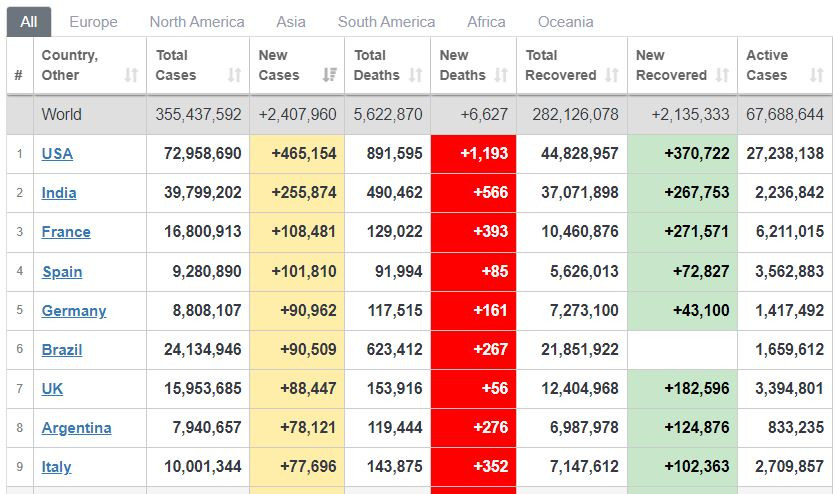Open the Germany country page link
Screen dimensions: 833x494
click(x=74, y=311)
